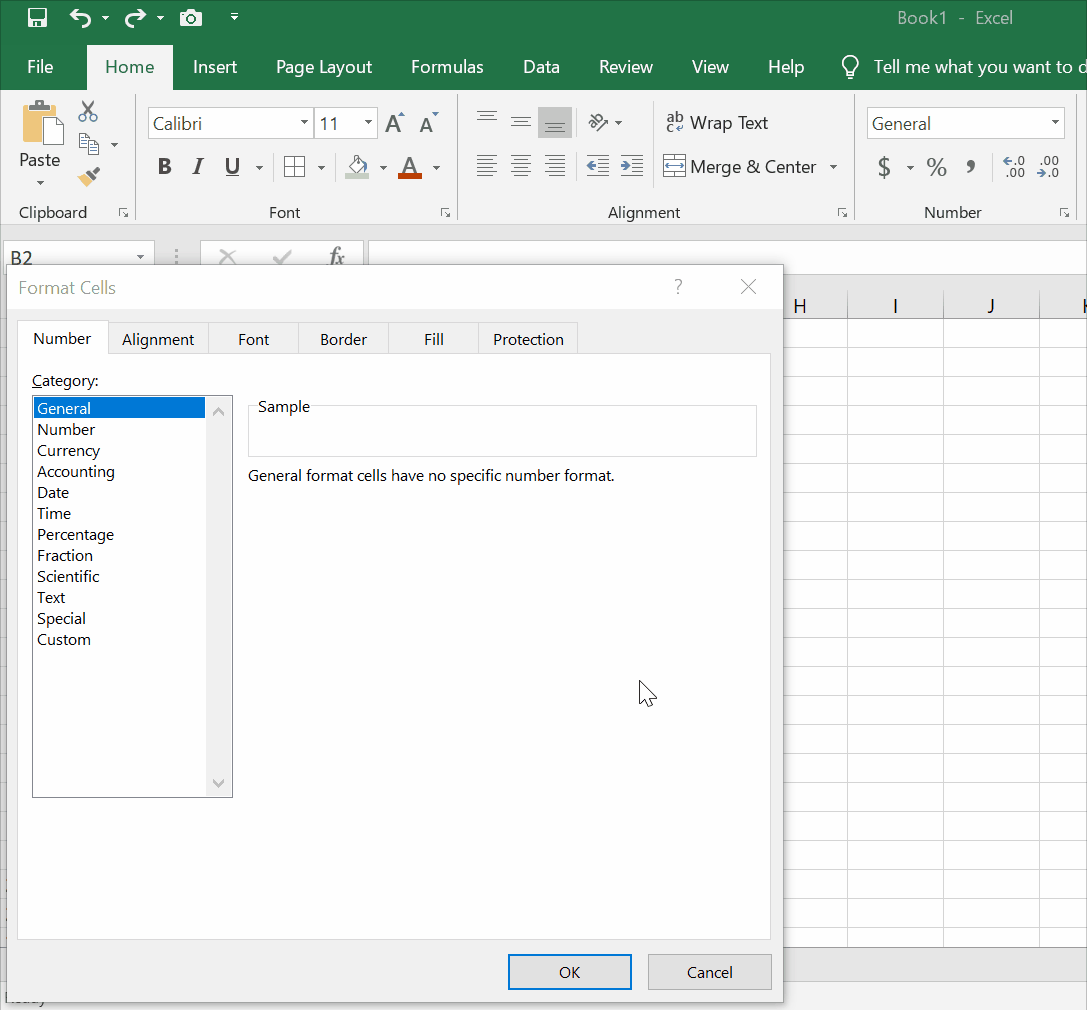Click Increase Decimal icon
This screenshot has width=1087, height=1010.
[x=1014, y=167]
